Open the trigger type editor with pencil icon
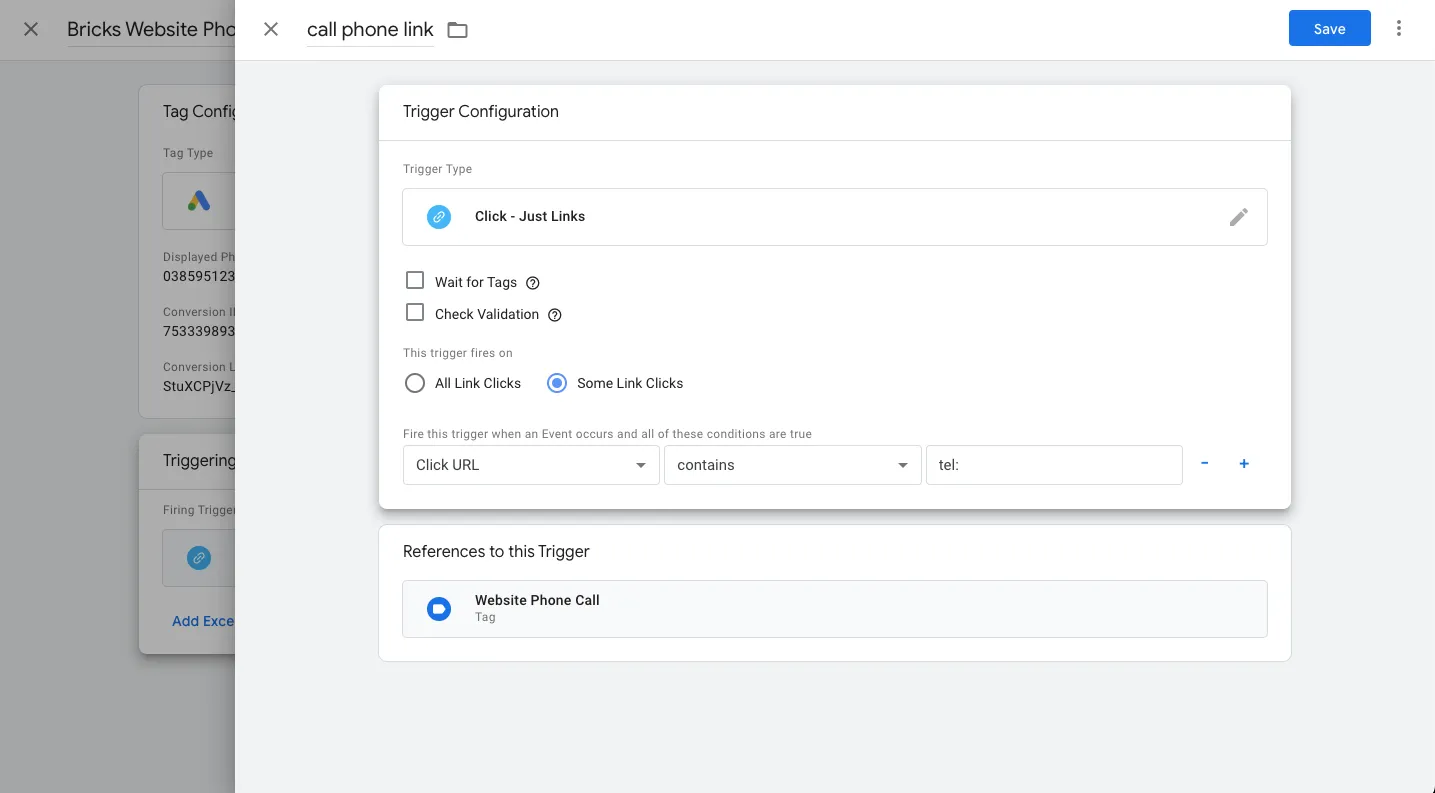The image size is (1435, 793). point(1238,216)
